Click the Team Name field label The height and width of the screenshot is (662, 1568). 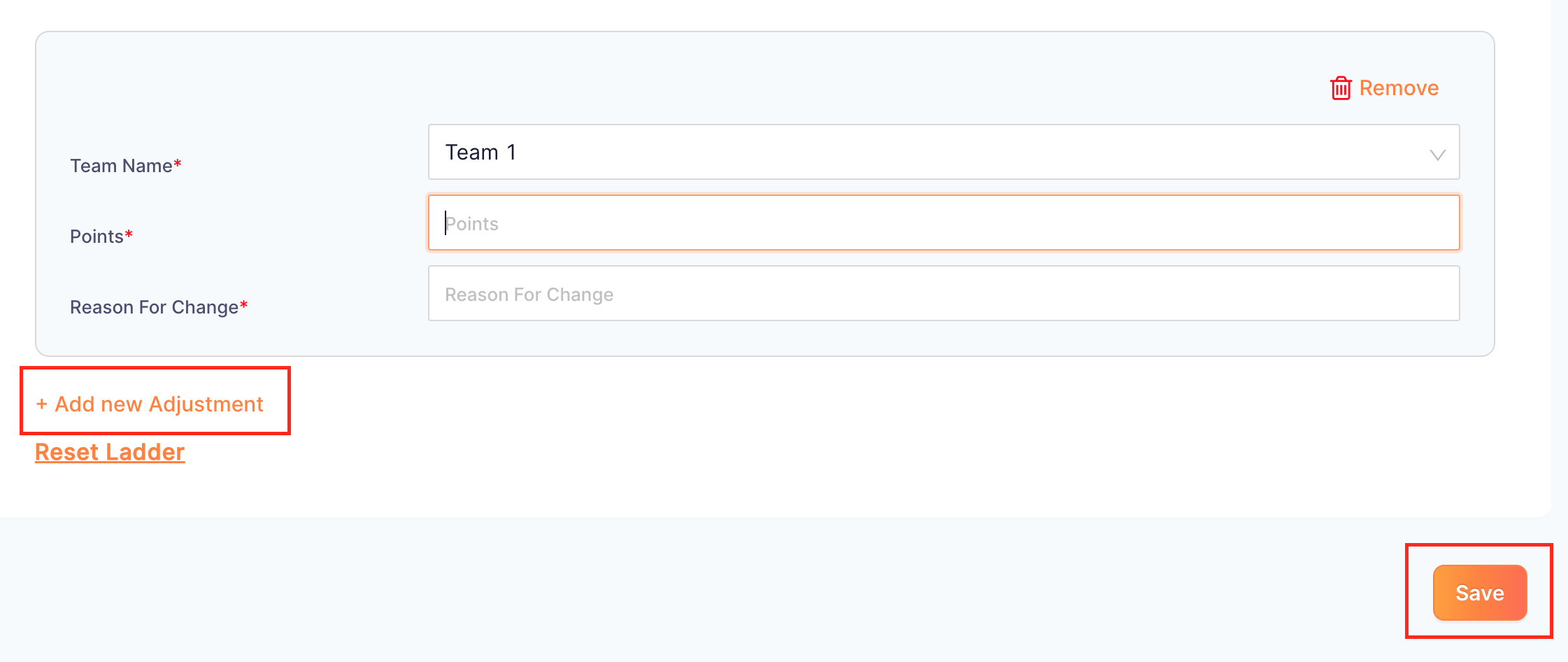121,166
